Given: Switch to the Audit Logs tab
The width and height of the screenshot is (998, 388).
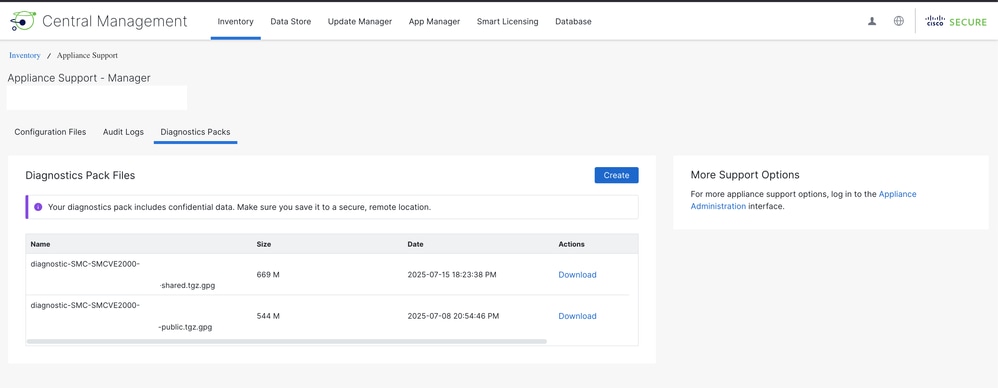Looking at the screenshot, I should (x=123, y=132).
